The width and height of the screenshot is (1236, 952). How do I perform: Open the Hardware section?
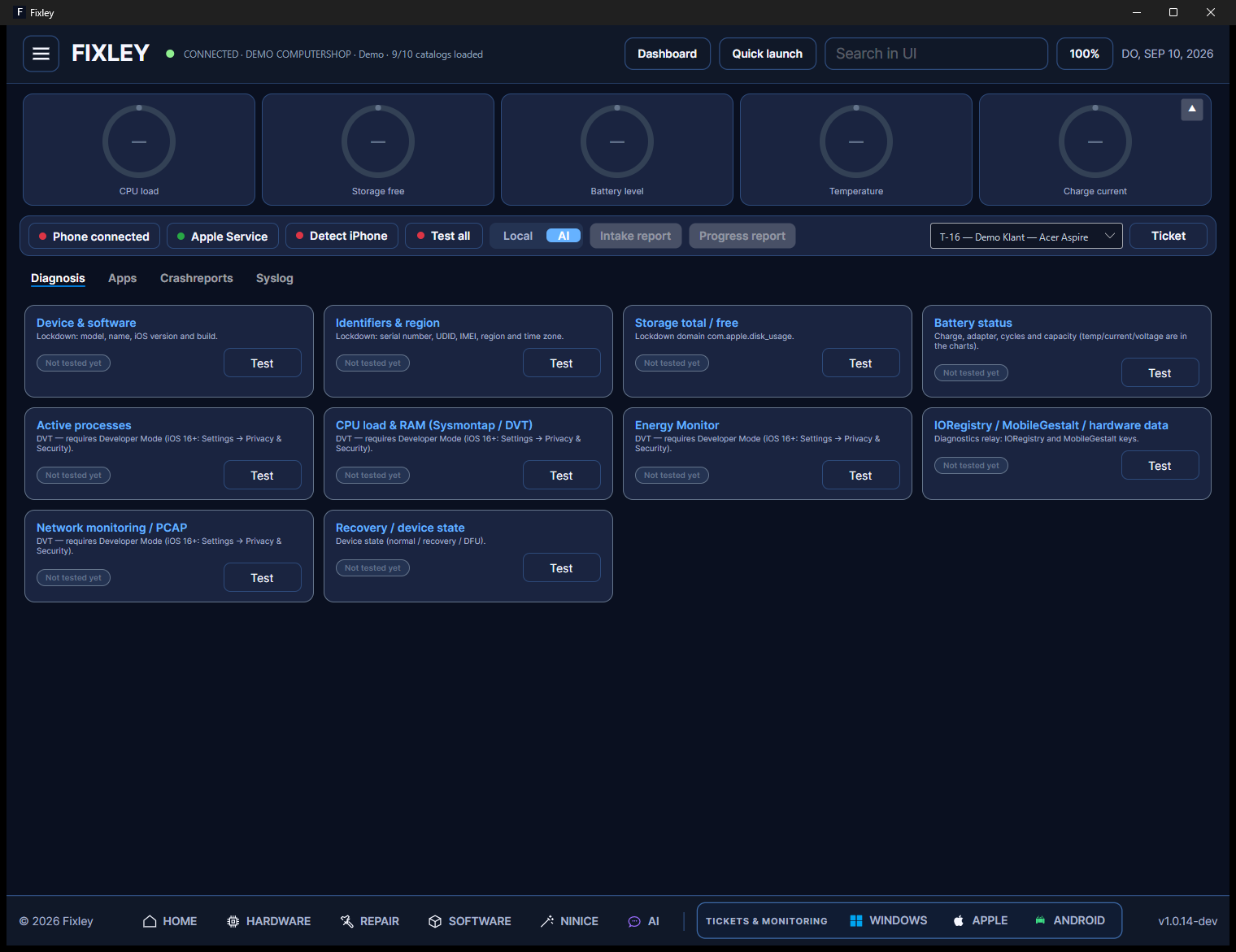point(268,921)
